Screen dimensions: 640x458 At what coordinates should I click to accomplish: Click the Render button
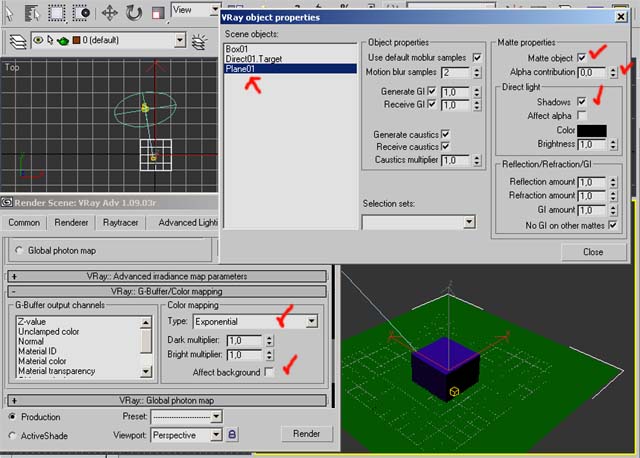tap(307, 434)
